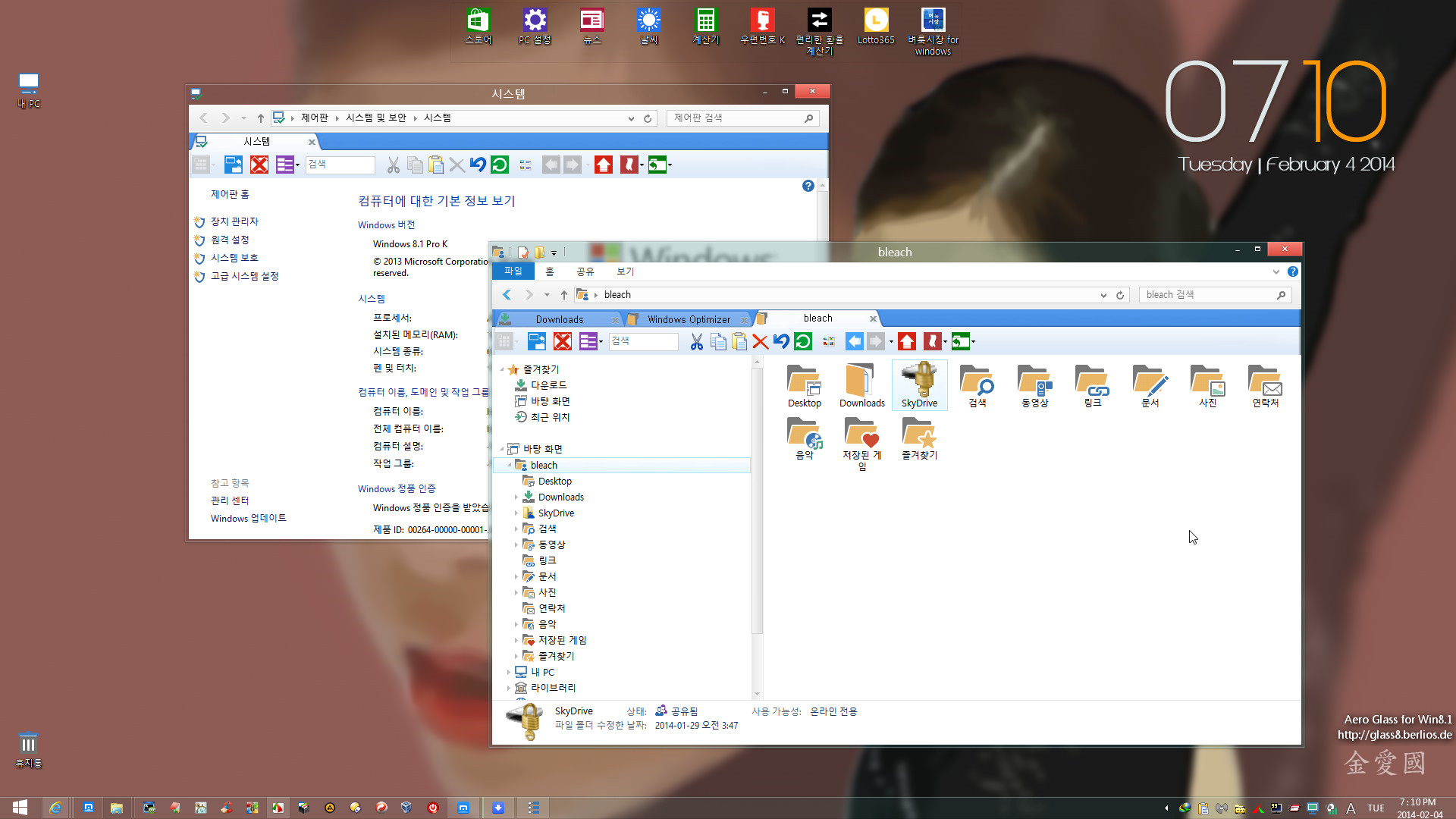Click the red bookmark icon in bleach toolbar
The height and width of the screenshot is (819, 1456).
click(932, 342)
